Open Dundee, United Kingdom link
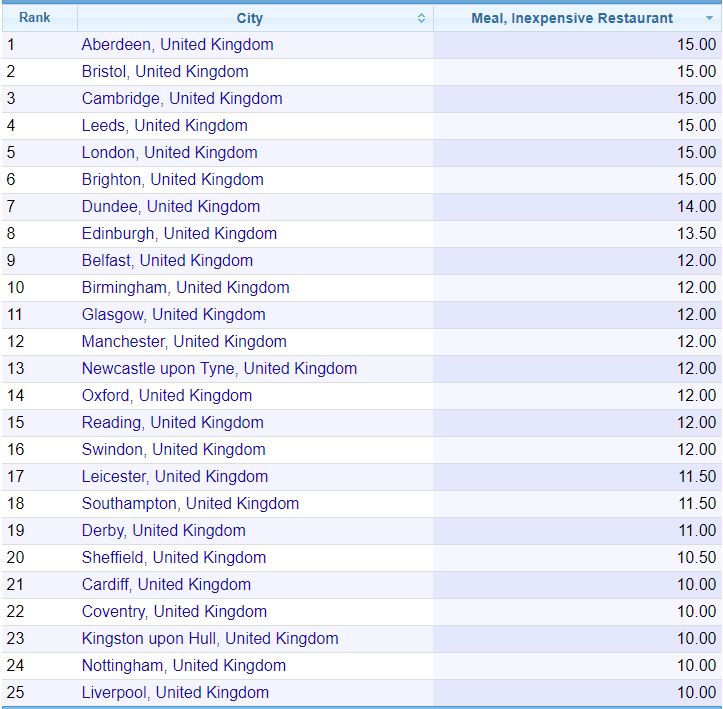Screen dimensions: 723x709 [x=171, y=207]
